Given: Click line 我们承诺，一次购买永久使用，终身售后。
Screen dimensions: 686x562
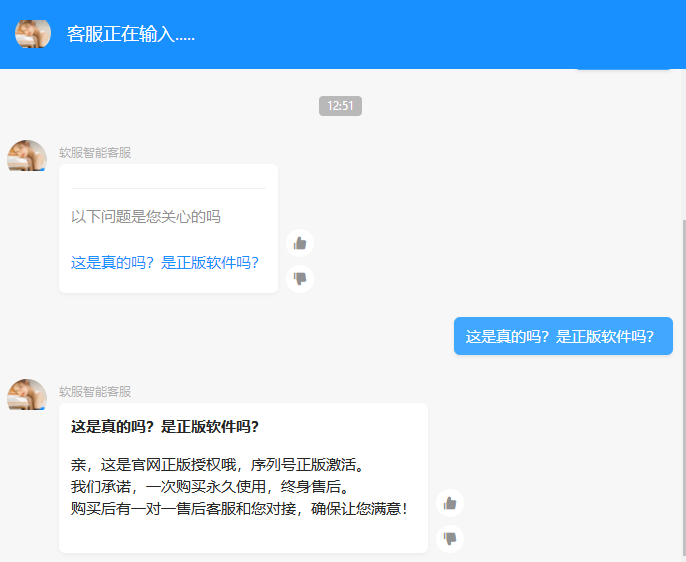Looking at the screenshot, I should pyautogui.click(x=210, y=486).
